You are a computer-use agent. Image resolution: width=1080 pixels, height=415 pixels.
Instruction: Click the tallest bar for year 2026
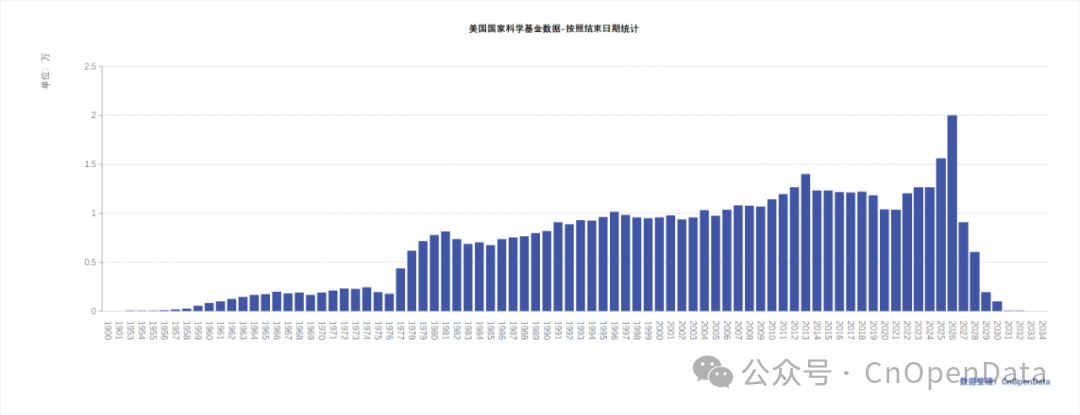[952, 213]
